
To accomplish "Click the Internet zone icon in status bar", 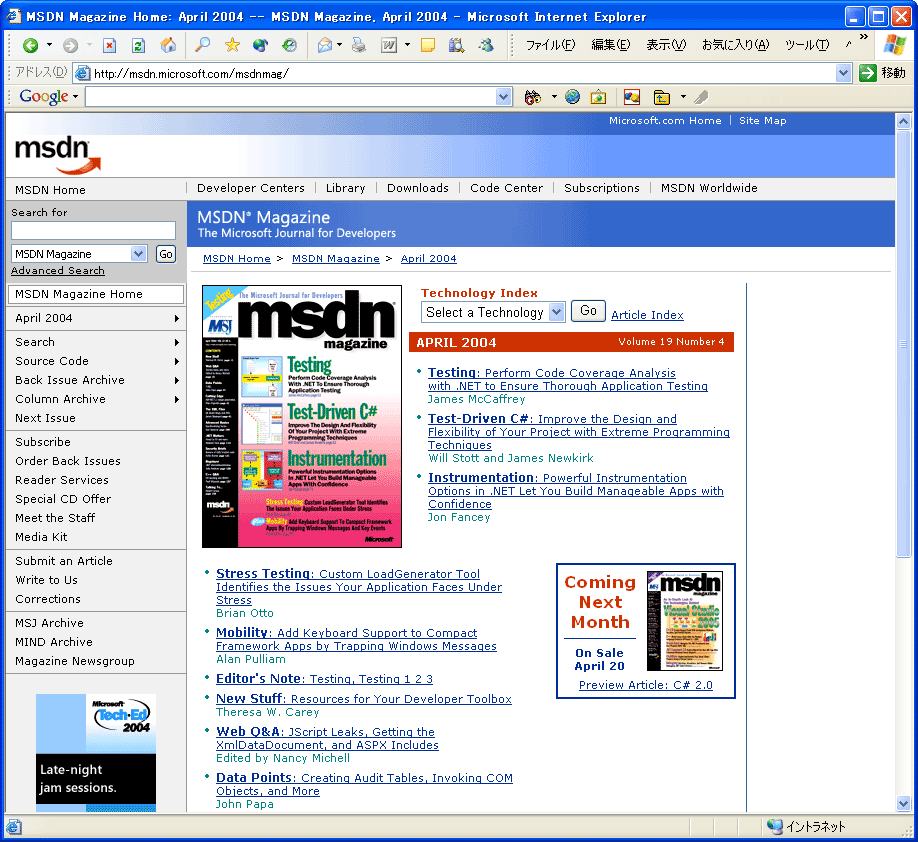I will click(x=775, y=826).
